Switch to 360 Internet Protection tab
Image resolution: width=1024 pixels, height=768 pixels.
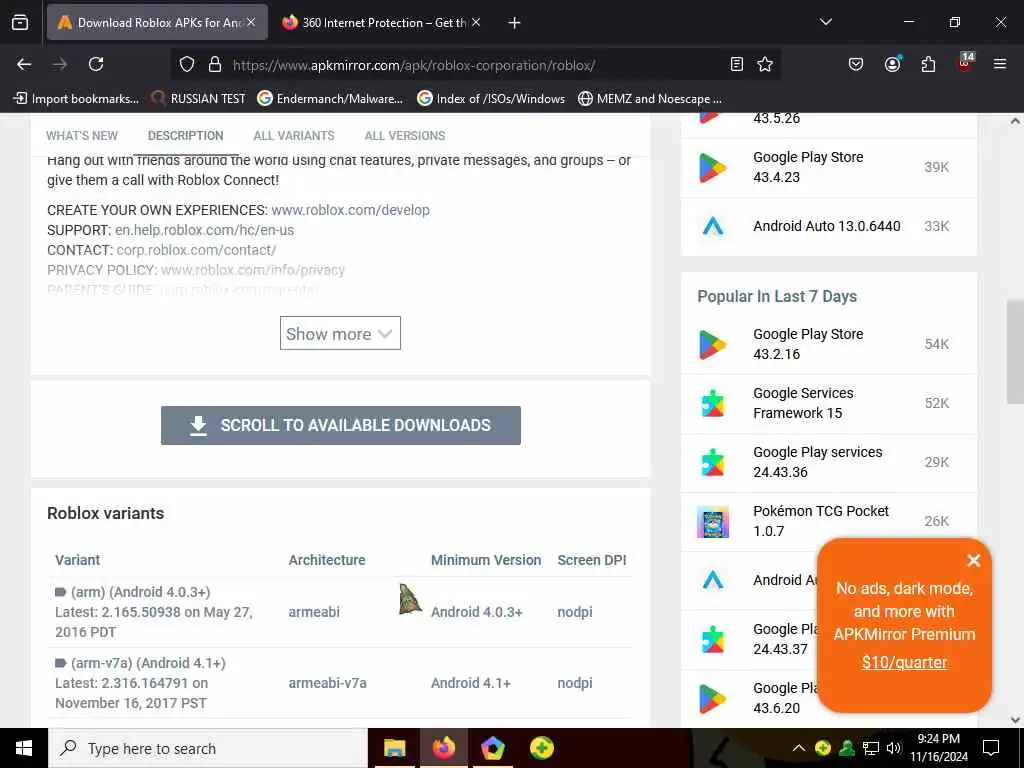pyautogui.click(x=382, y=22)
